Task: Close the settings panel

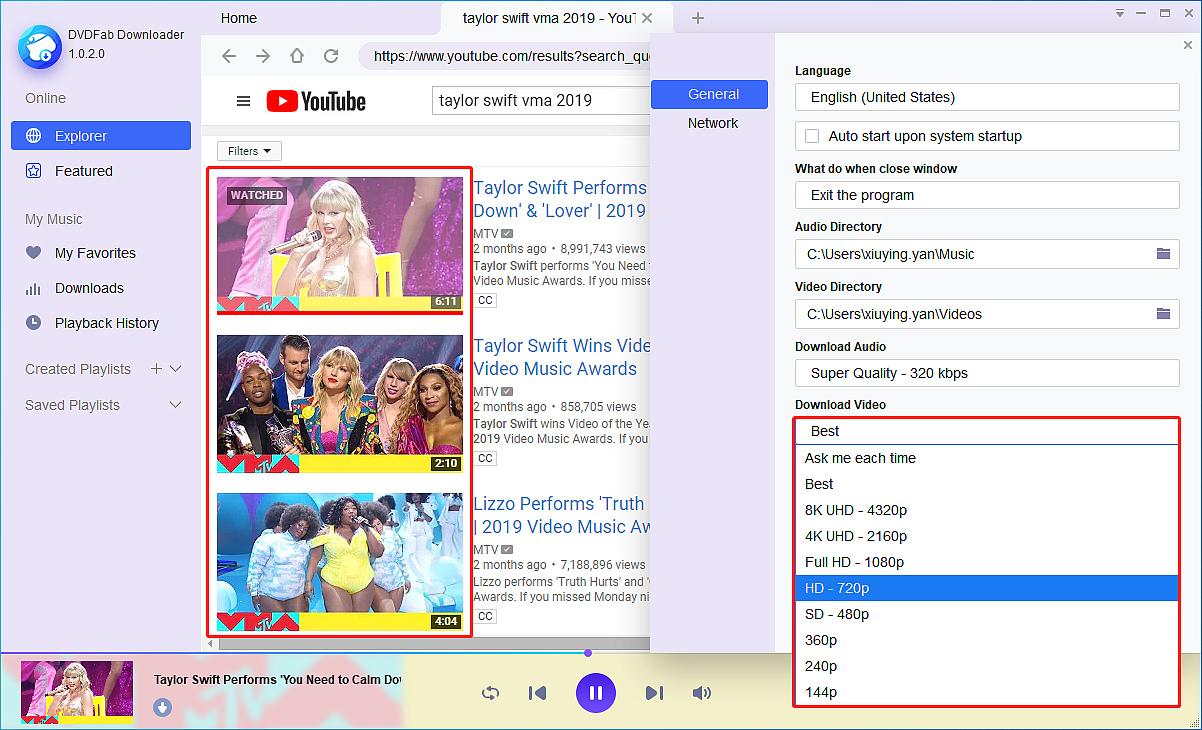Action: pos(1187,45)
